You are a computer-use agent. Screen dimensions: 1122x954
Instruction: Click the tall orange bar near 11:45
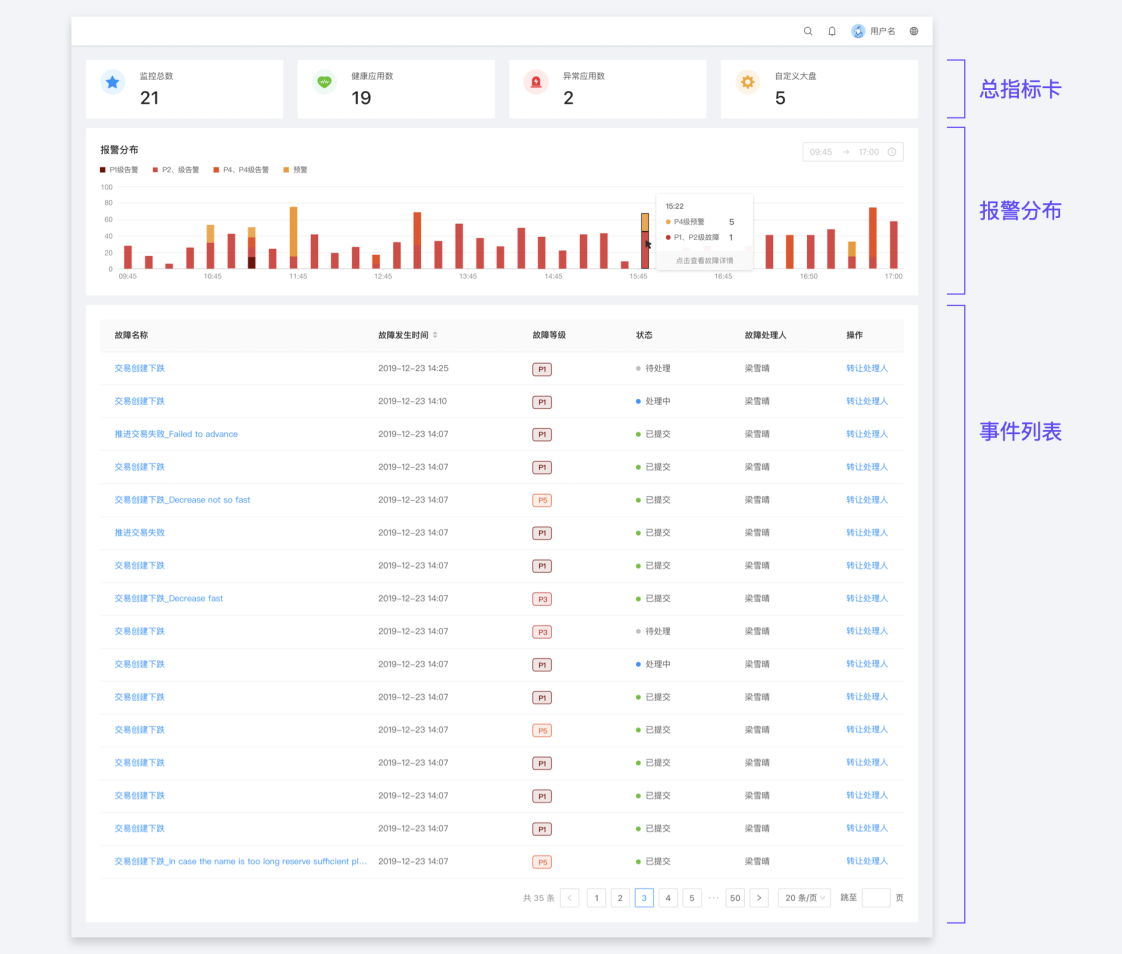pos(293,238)
